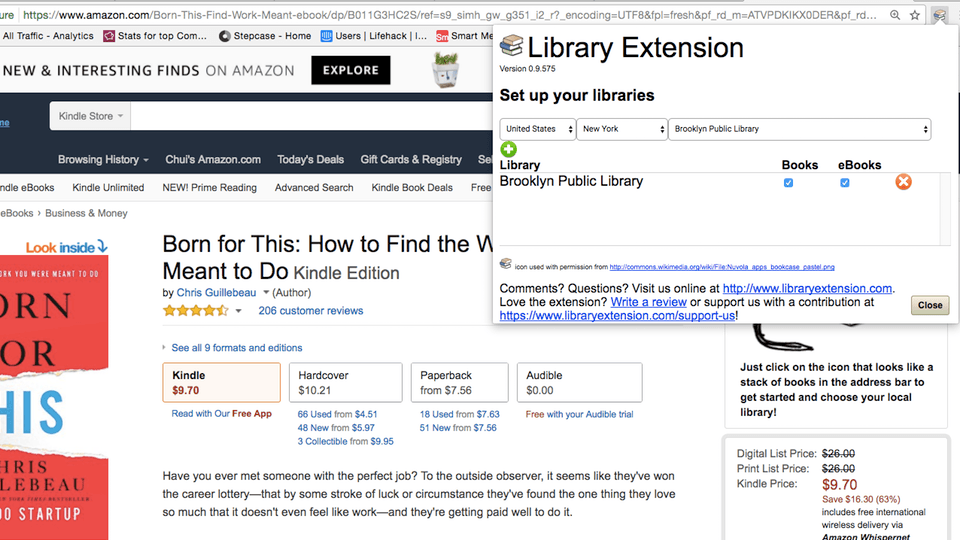Open Kindle Book Deals tab
Image resolution: width=960 pixels, height=540 pixels.
coord(412,188)
